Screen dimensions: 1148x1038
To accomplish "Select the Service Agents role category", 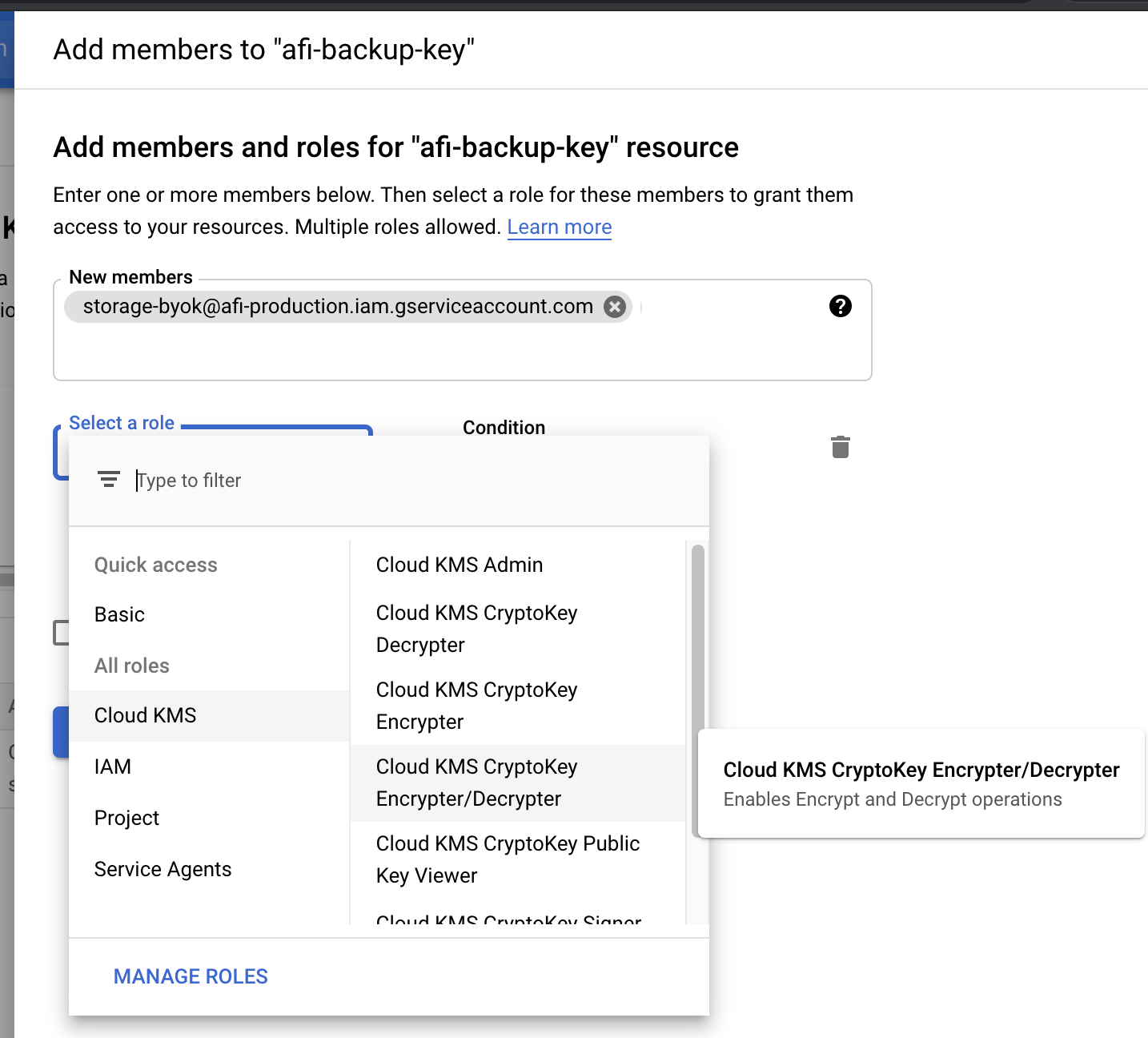I will pyautogui.click(x=209, y=869).
